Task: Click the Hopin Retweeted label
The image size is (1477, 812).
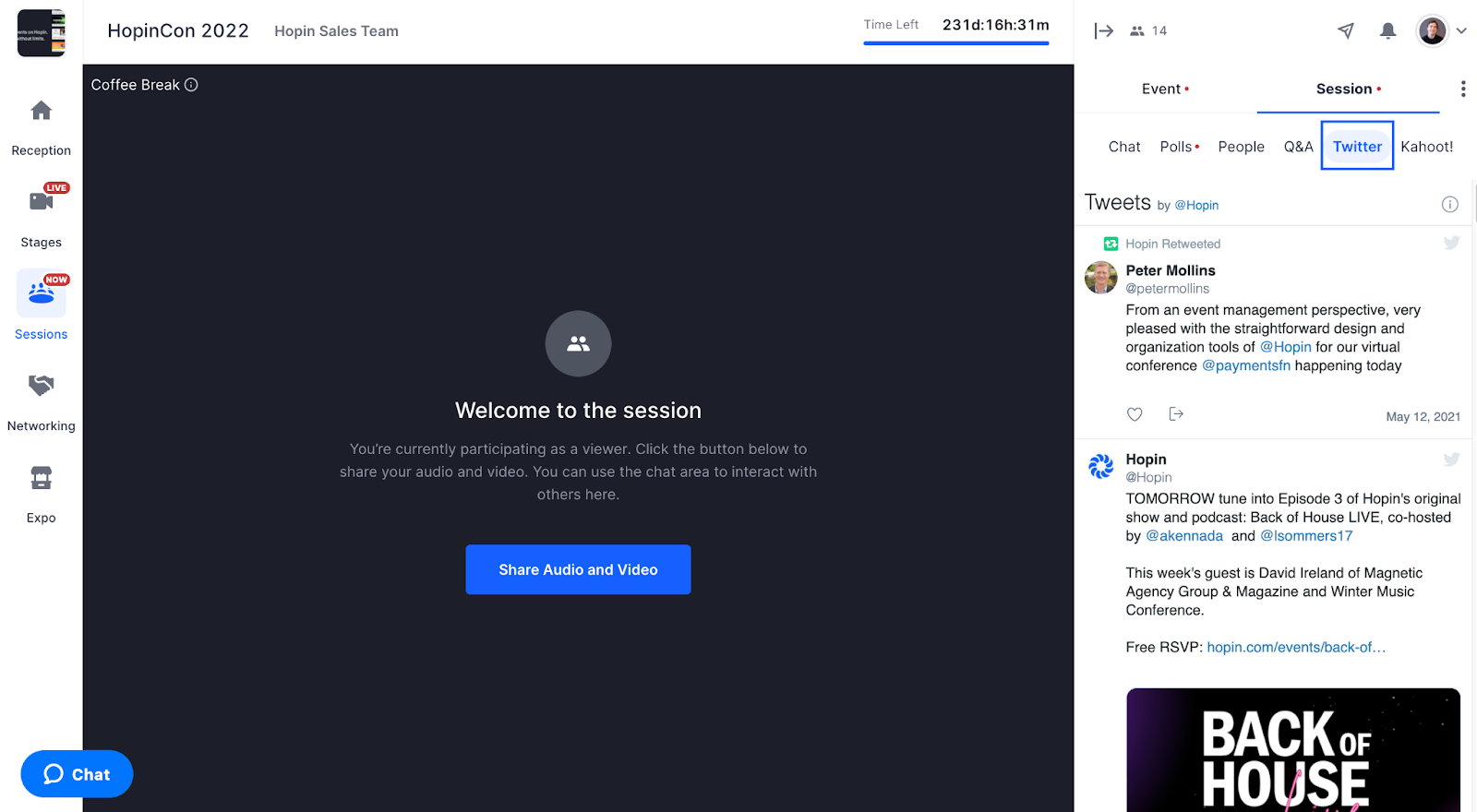Action: pyautogui.click(x=1172, y=244)
